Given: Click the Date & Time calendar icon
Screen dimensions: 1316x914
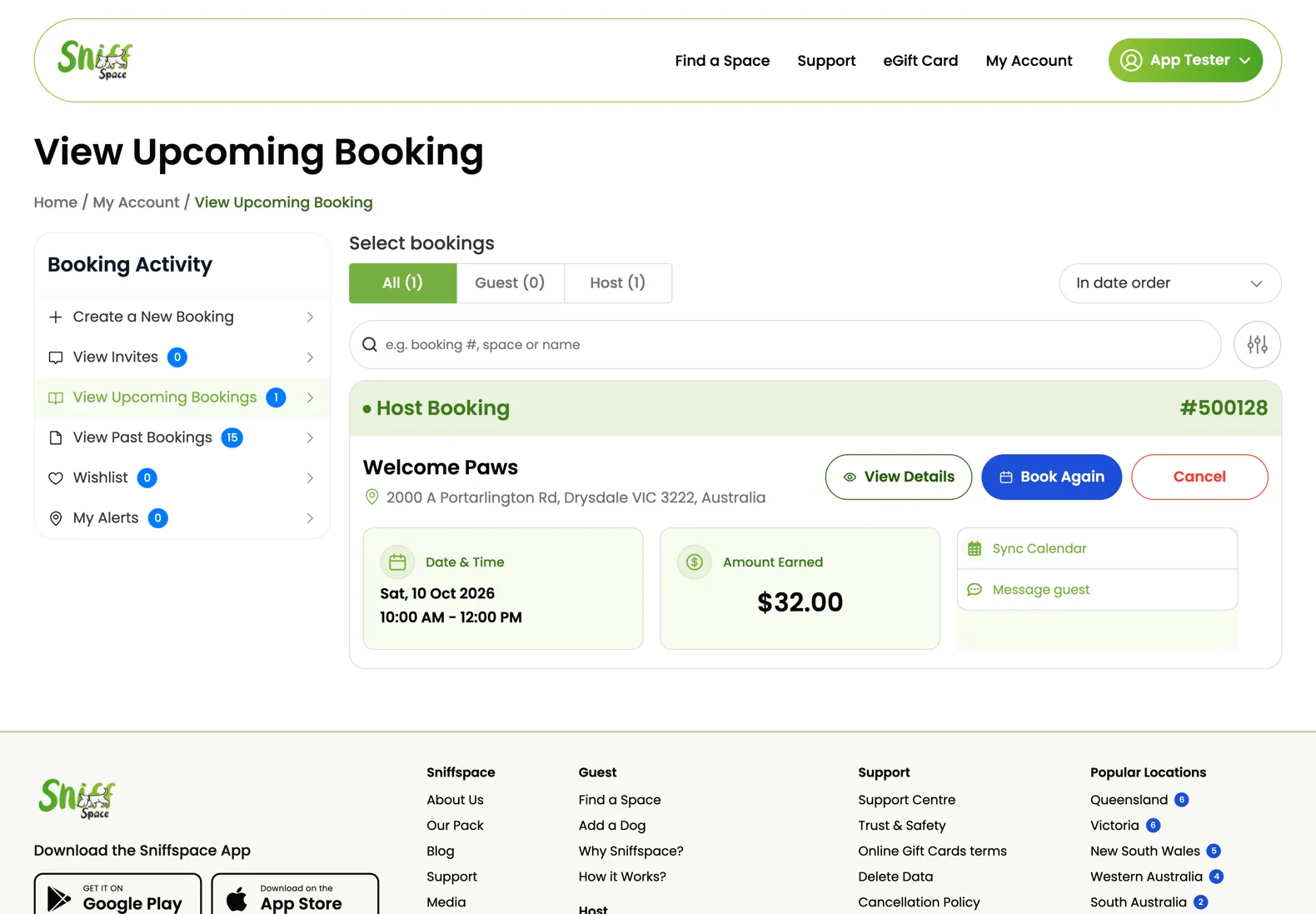Looking at the screenshot, I should 397,562.
